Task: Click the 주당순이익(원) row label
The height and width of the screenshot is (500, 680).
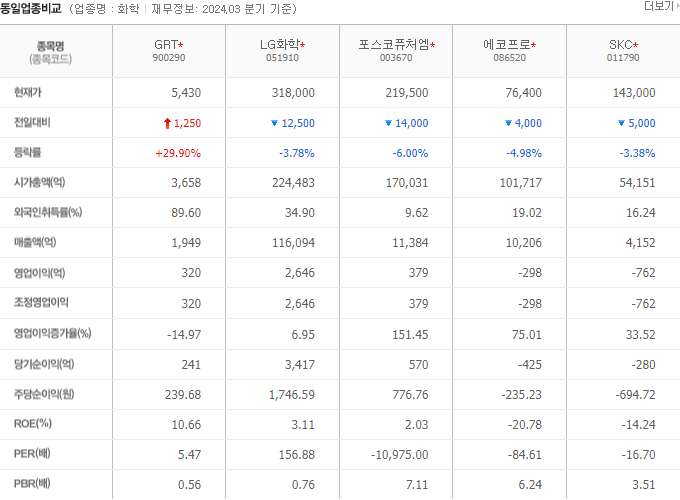Action: [x=44, y=394]
